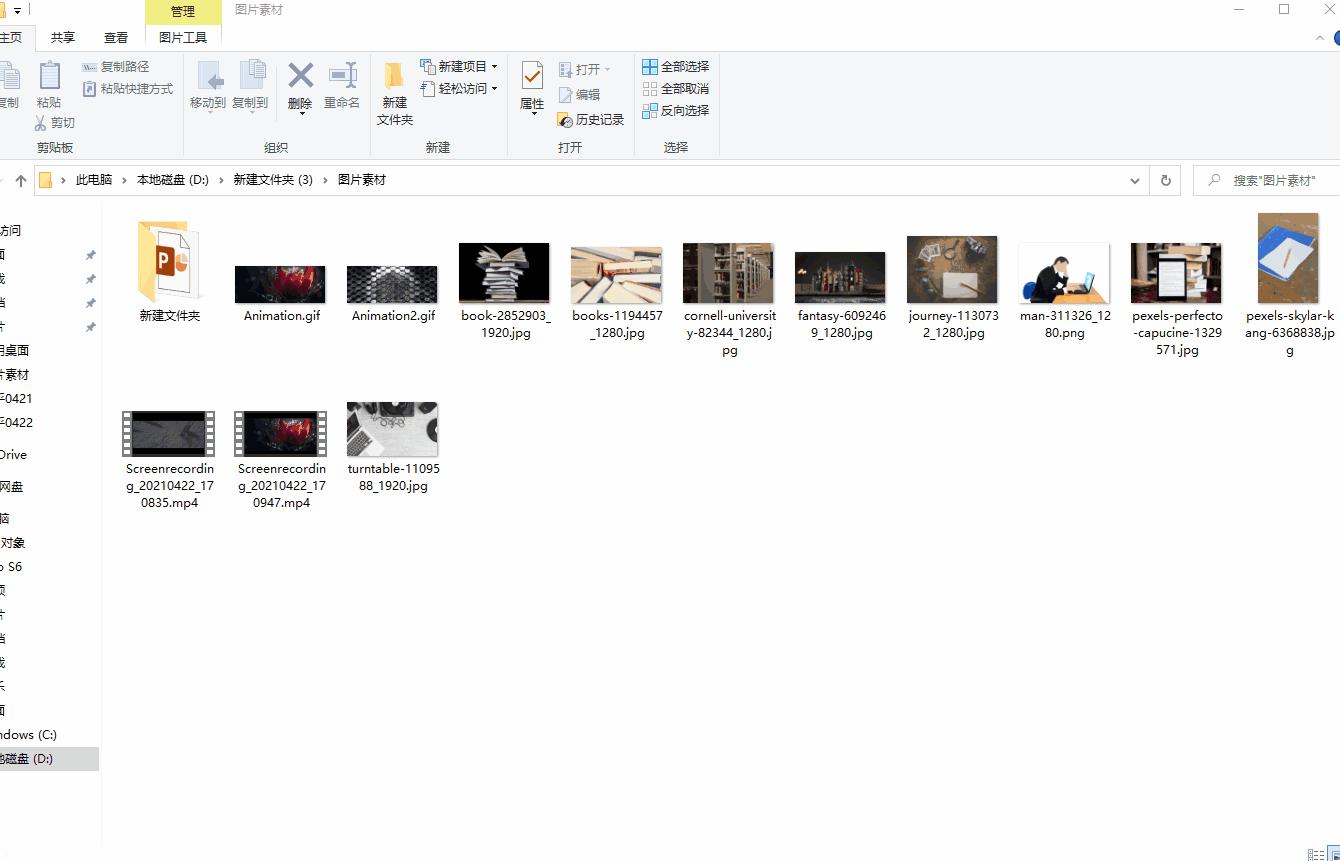Open the Picture Tools (图片工具) tab
Image resolution: width=1340 pixels, height=861 pixels.
183,38
